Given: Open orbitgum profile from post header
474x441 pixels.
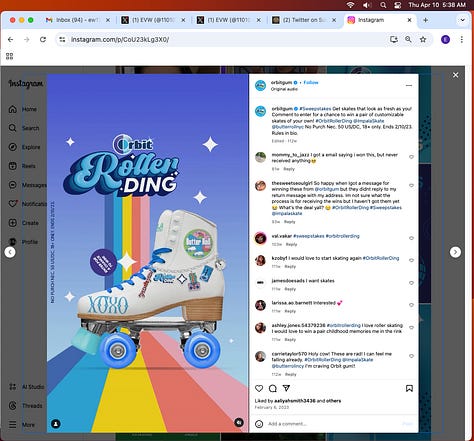Looking at the screenshot, I should (x=281, y=82).
